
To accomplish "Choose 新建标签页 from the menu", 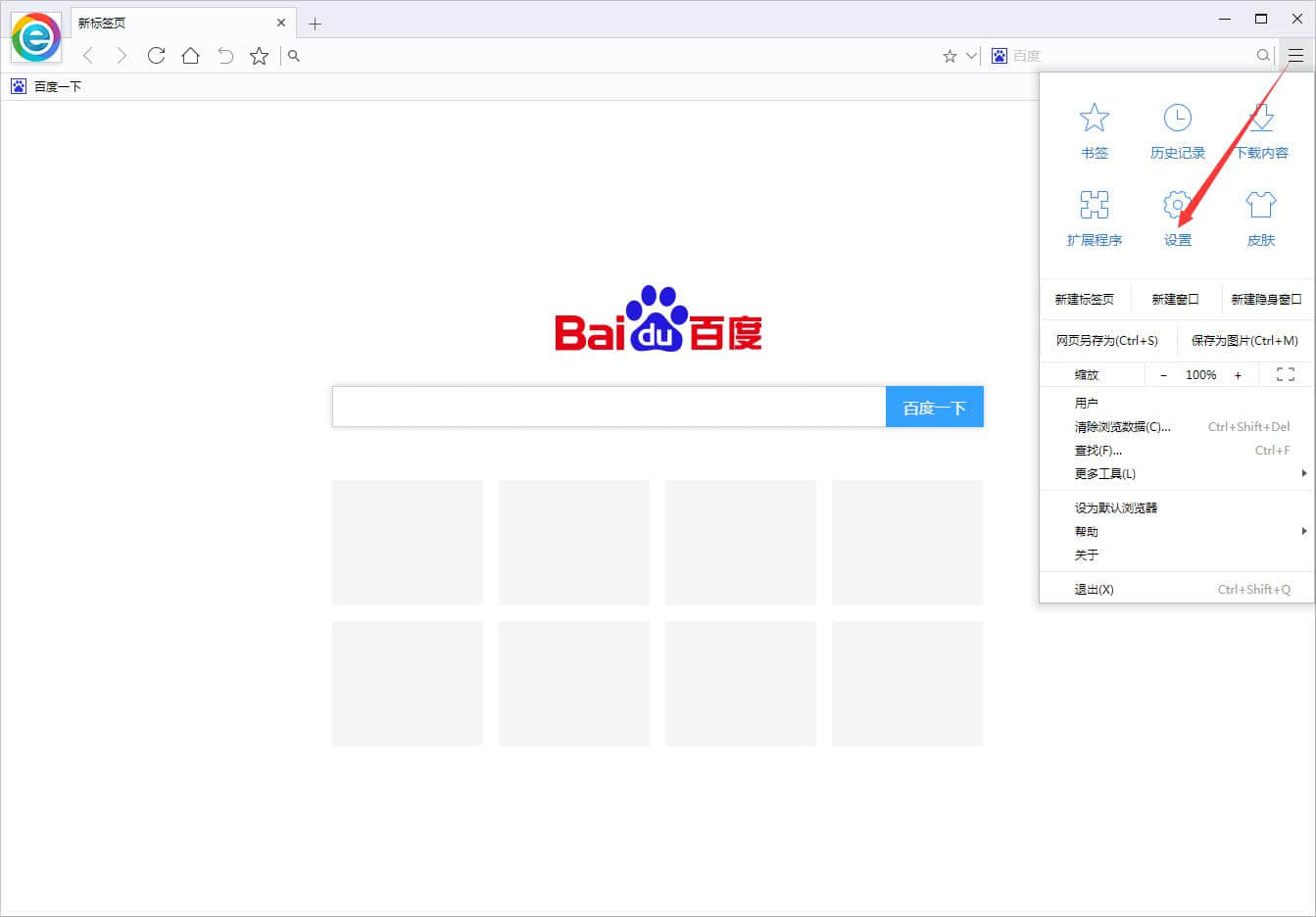I will (x=1085, y=299).
